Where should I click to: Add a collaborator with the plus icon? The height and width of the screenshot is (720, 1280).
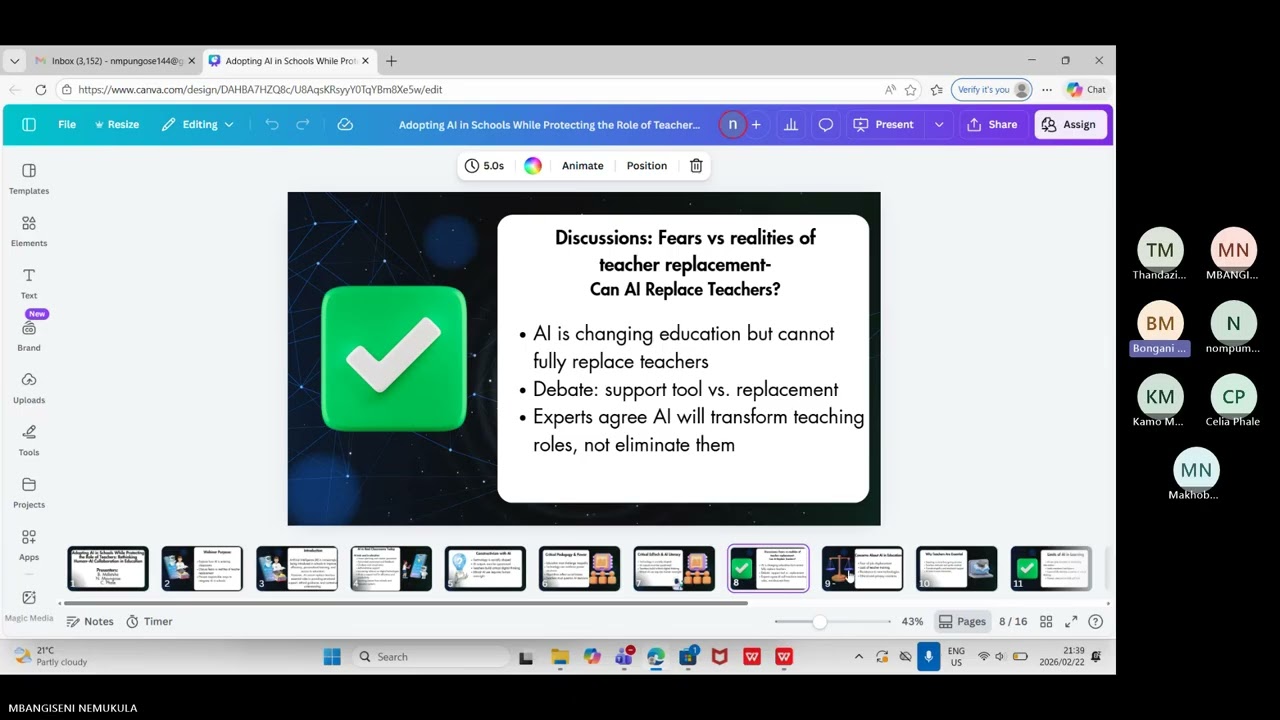tap(756, 125)
